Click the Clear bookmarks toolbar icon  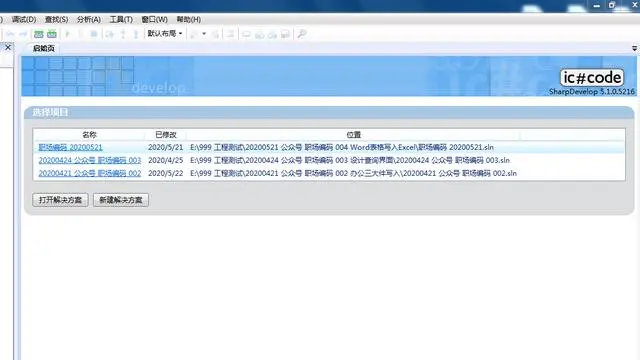pos(285,34)
